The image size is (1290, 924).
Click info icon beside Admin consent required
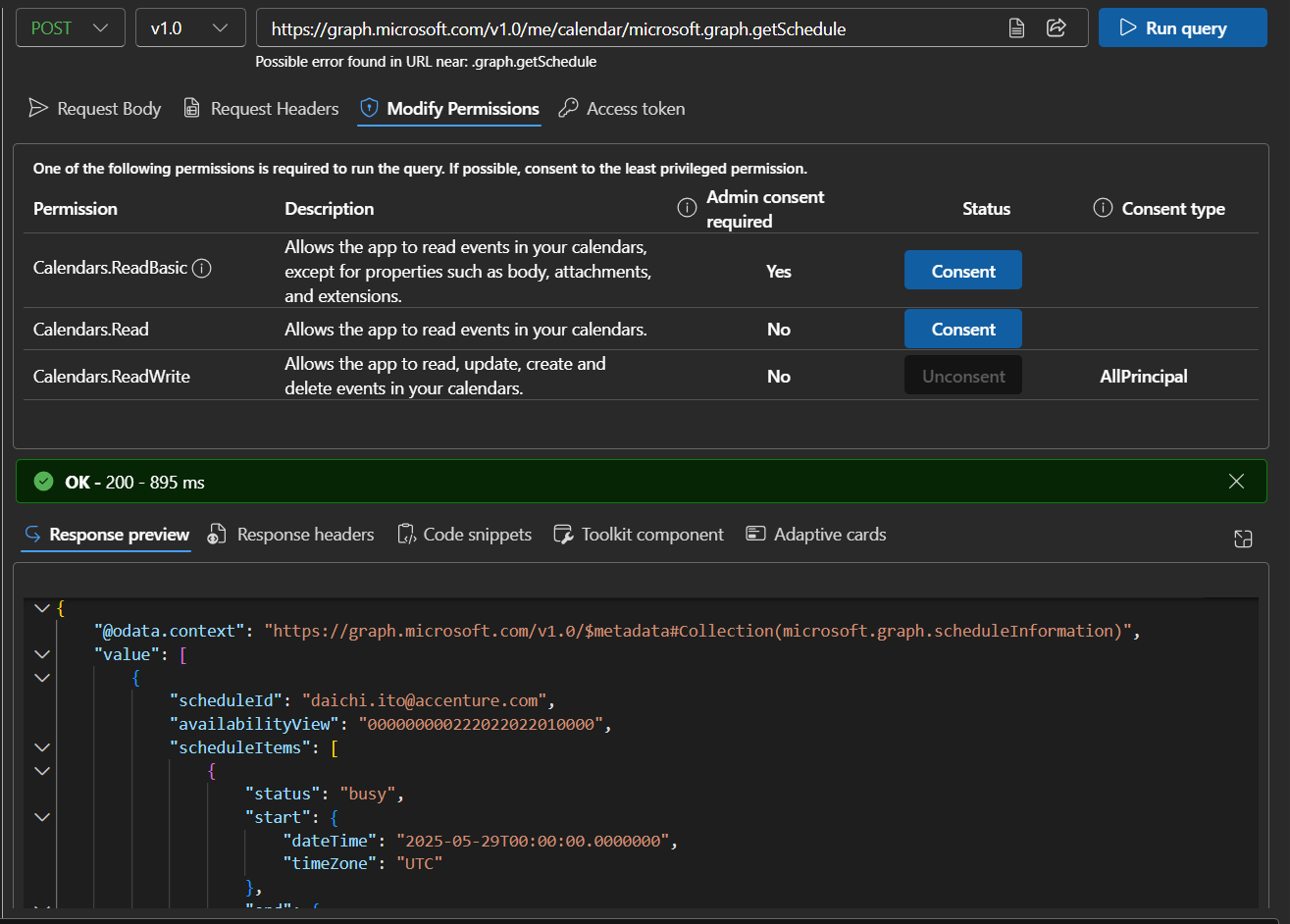coord(688,208)
